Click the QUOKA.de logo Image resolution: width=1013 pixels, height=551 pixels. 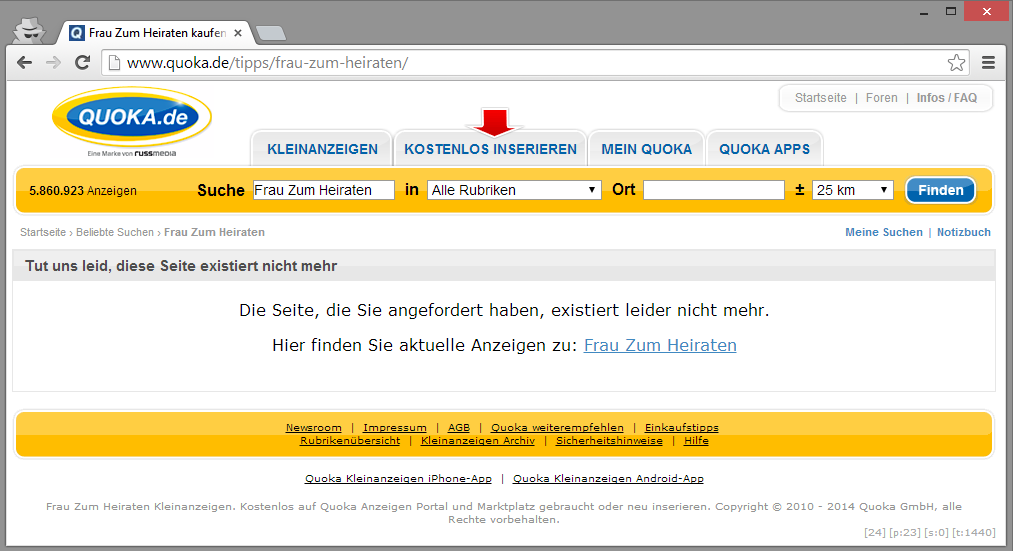pyautogui.click(x=132, y=121)
